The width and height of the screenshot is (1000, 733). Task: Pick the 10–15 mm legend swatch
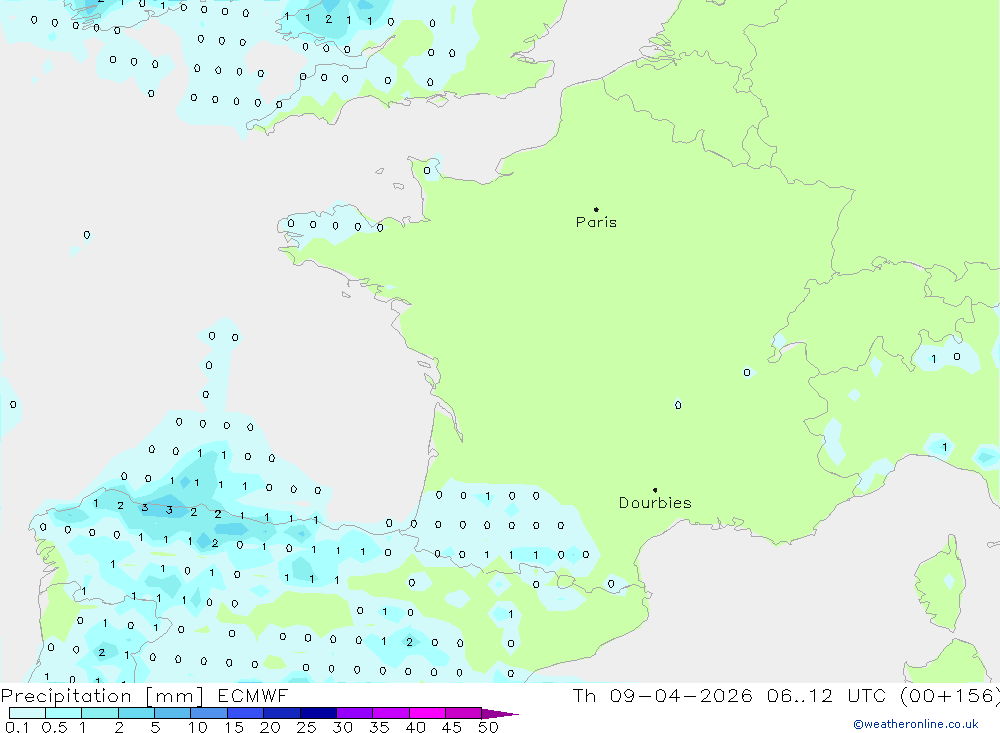[x=209, y=713]
